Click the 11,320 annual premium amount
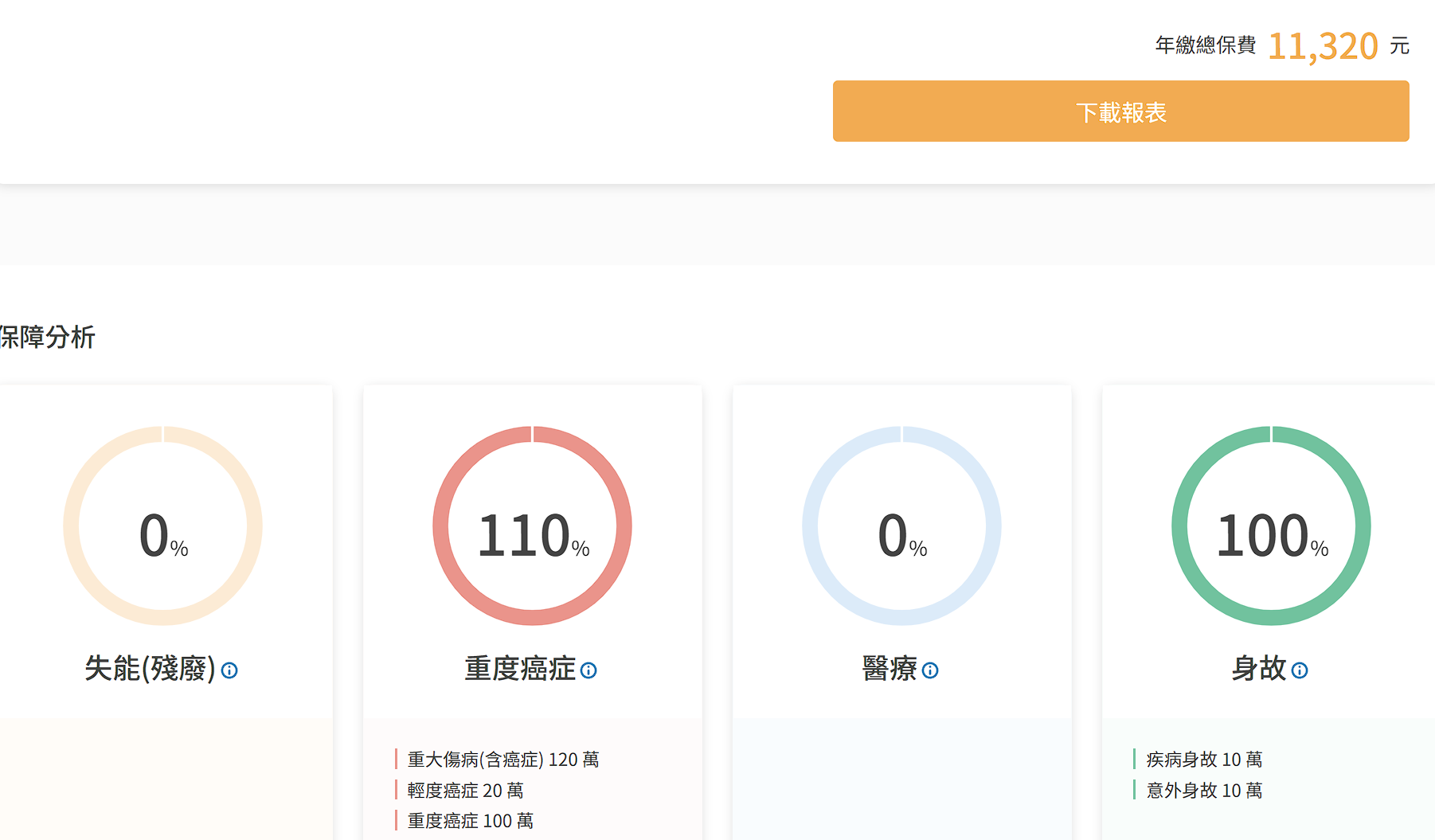 (x=1323, y=46)
